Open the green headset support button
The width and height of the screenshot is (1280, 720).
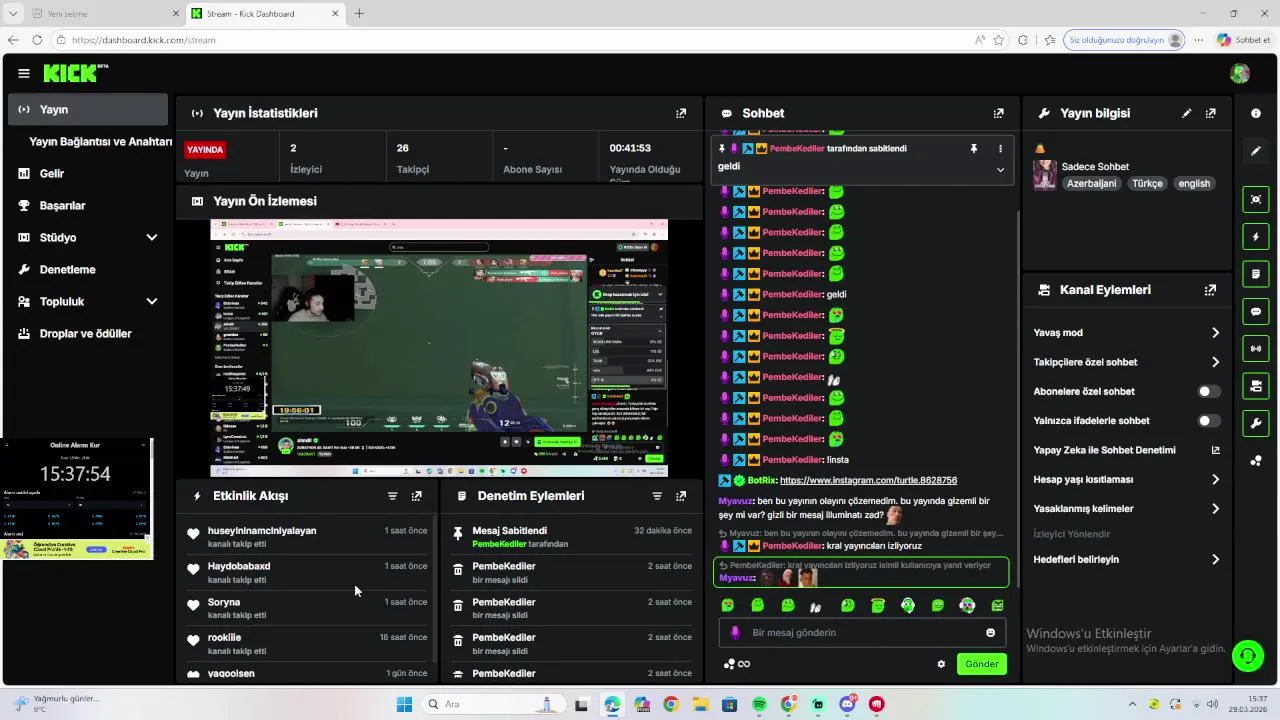pos(1247,656)
